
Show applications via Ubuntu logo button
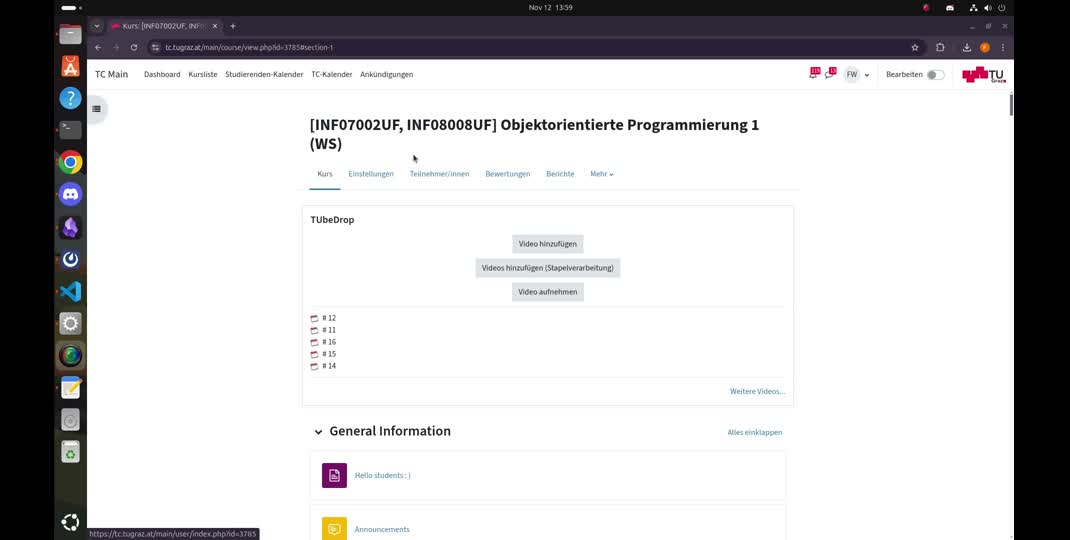tap(70, 523)
